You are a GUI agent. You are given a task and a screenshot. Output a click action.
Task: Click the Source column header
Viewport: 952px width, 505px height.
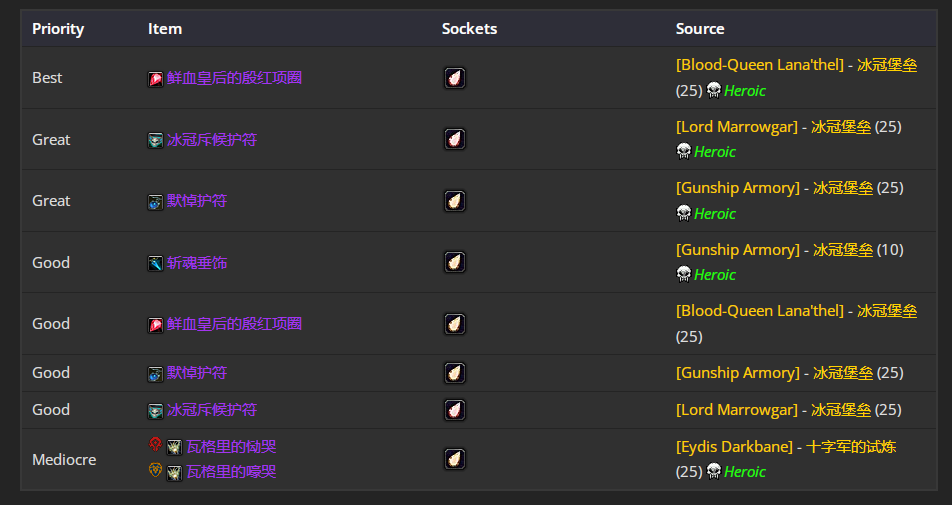tap(700, 29)
